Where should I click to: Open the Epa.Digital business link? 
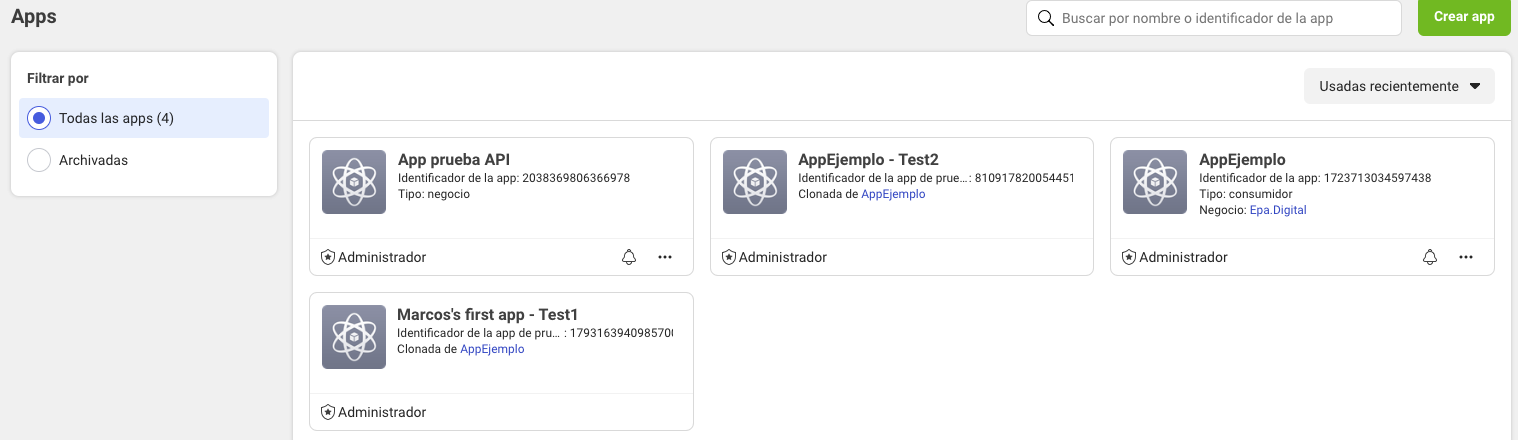click(1278, 210)
